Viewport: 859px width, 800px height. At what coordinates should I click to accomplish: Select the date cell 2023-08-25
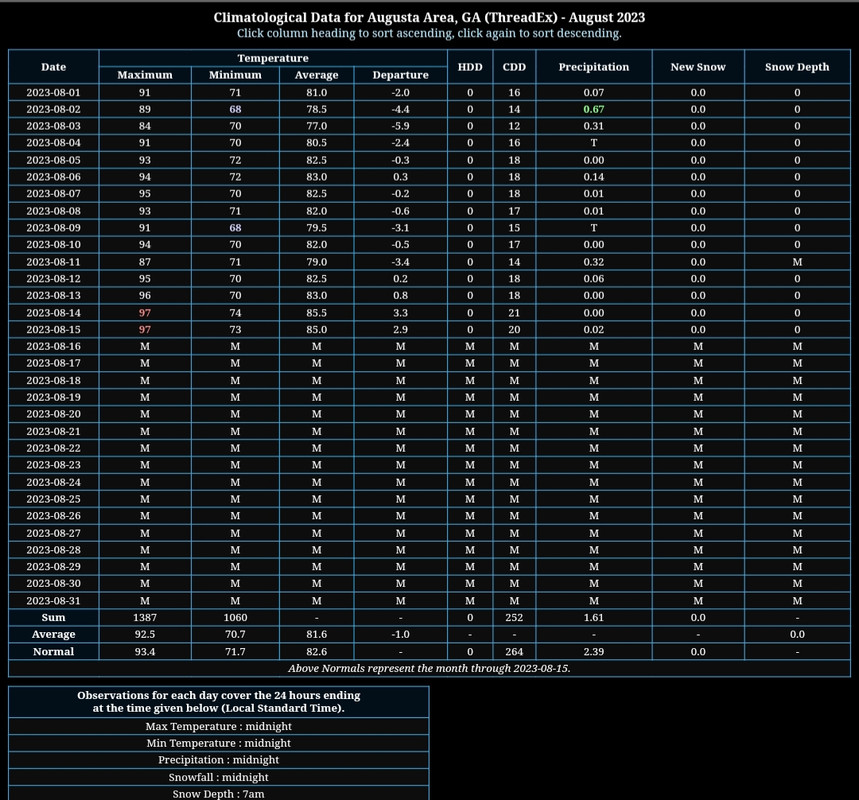pos(53,499)
